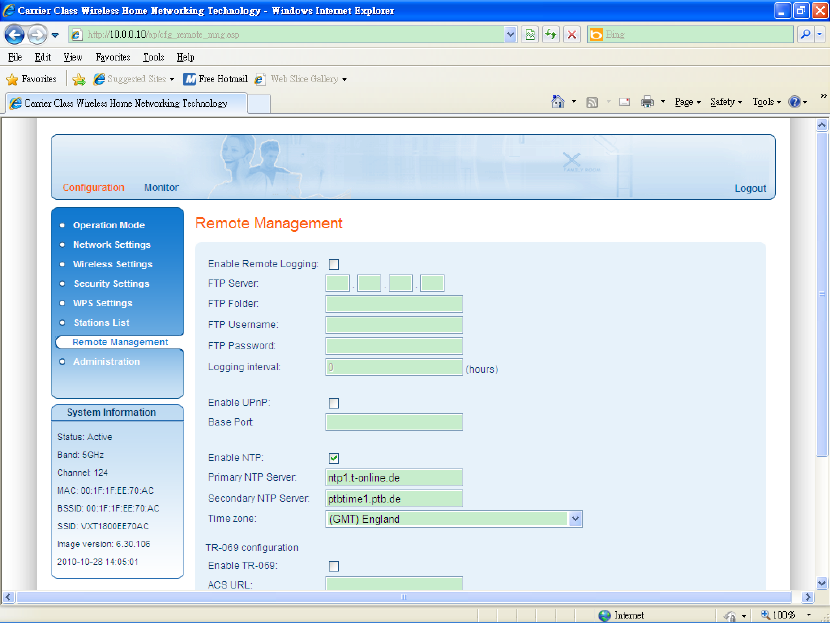Stop page loading with the red X icon

click(572, 35)
